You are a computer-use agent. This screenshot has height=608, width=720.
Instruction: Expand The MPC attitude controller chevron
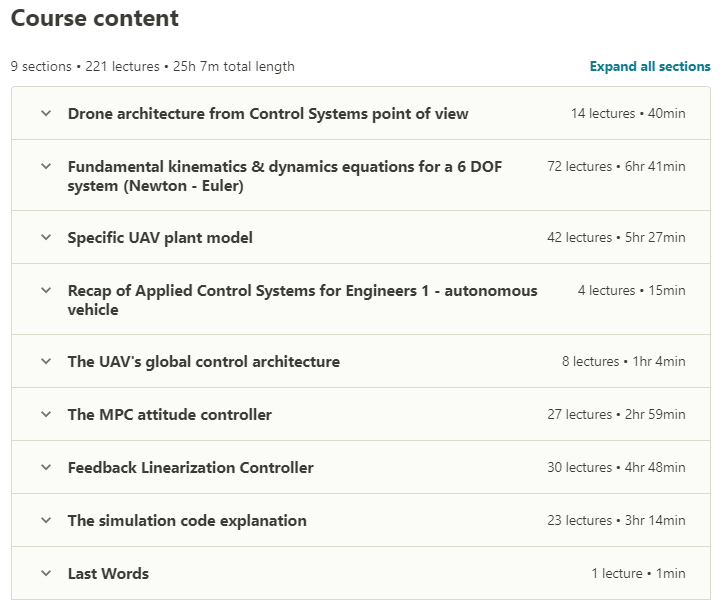tap(46, 414)
